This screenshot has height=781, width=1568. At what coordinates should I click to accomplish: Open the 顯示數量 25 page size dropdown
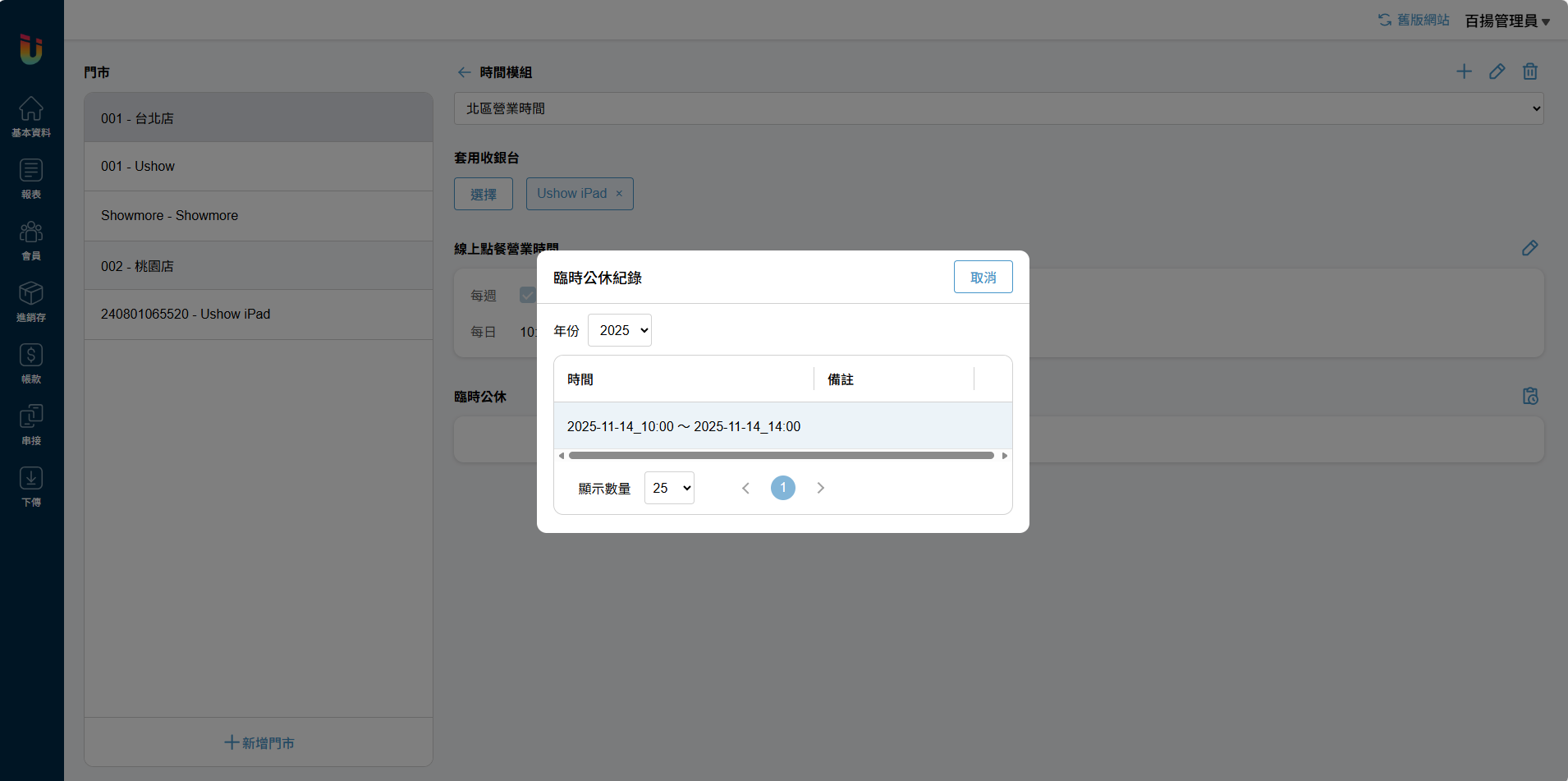click(x=669, y=488)
